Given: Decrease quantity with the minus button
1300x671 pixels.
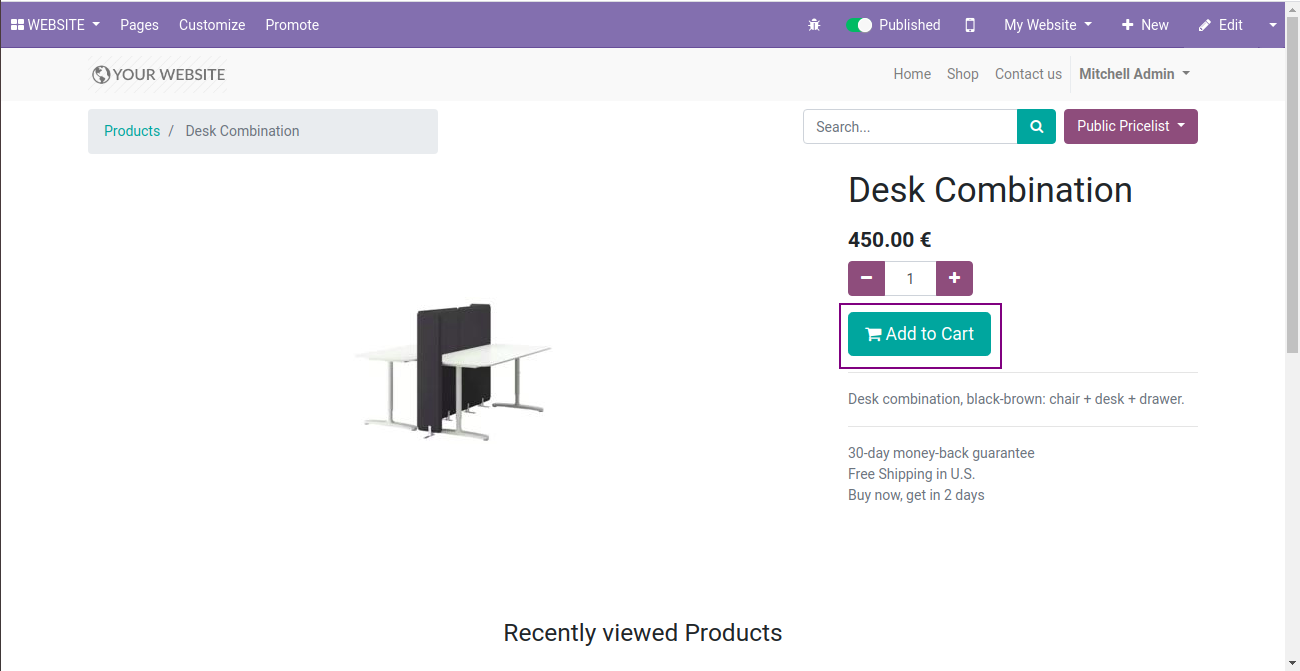Looking at the screenshot, I should [x=866, y=278].
